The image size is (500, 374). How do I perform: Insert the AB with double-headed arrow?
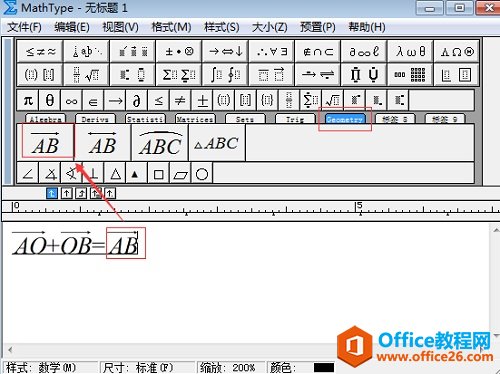pyautogui.click(x=103, y=143)
